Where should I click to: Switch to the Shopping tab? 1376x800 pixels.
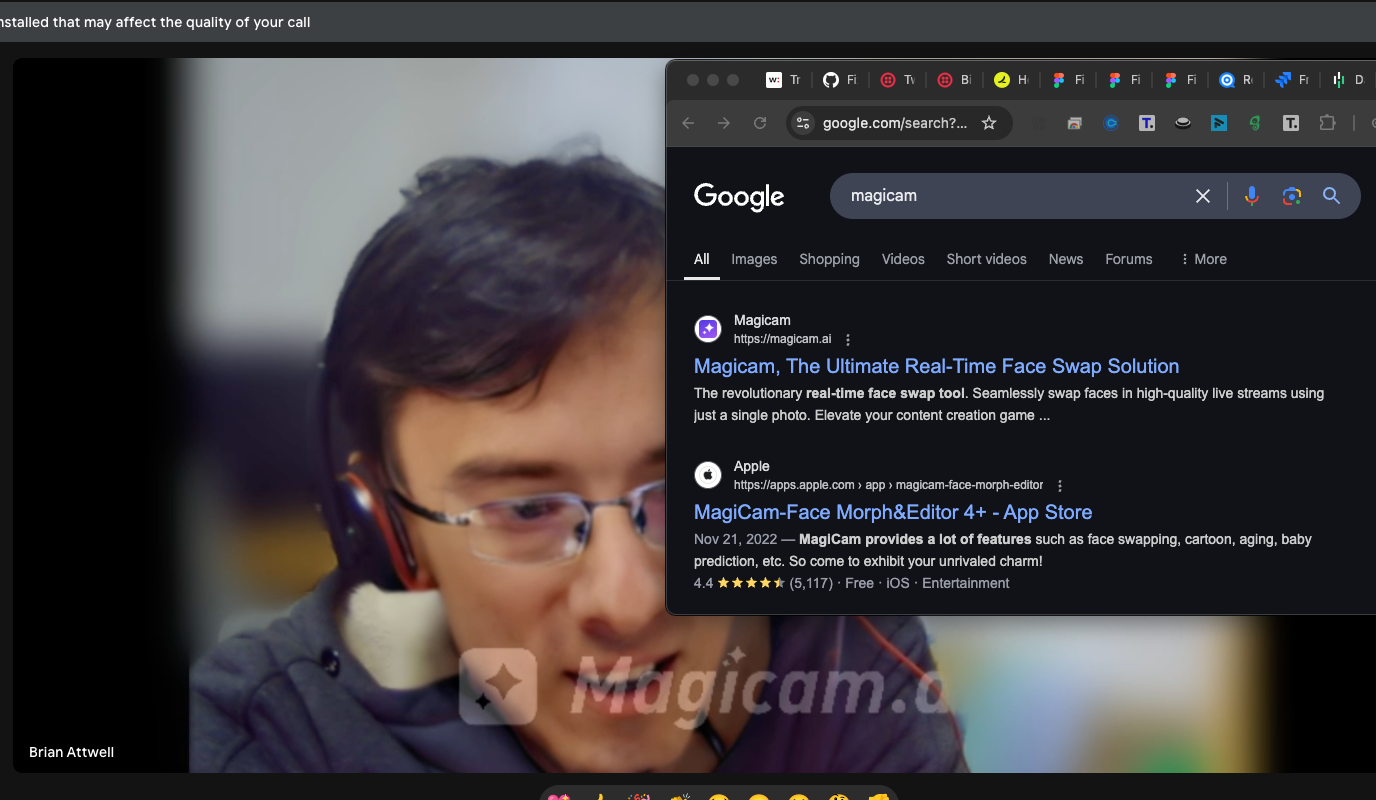pyautogui.click(x=829, y=259)
